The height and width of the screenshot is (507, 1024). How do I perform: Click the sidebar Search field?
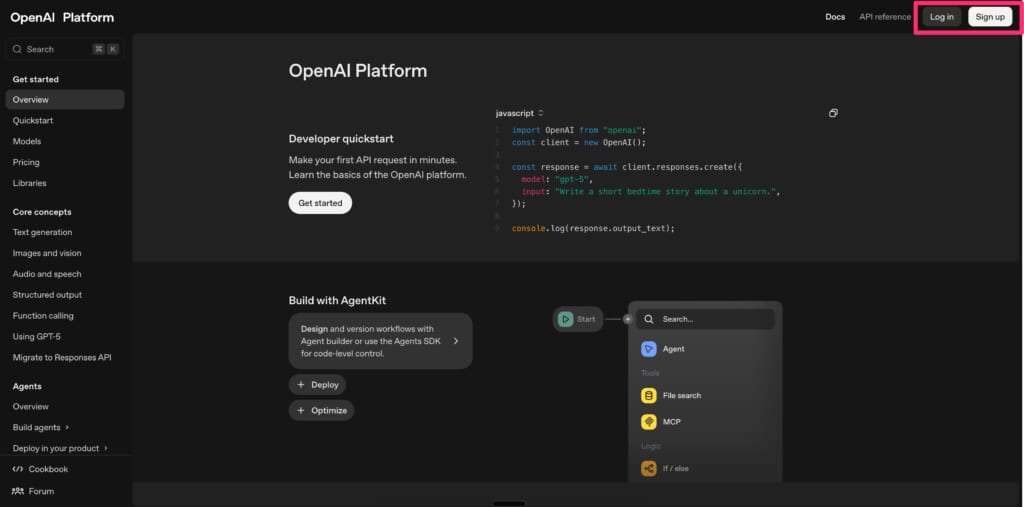tap(64, 49)
